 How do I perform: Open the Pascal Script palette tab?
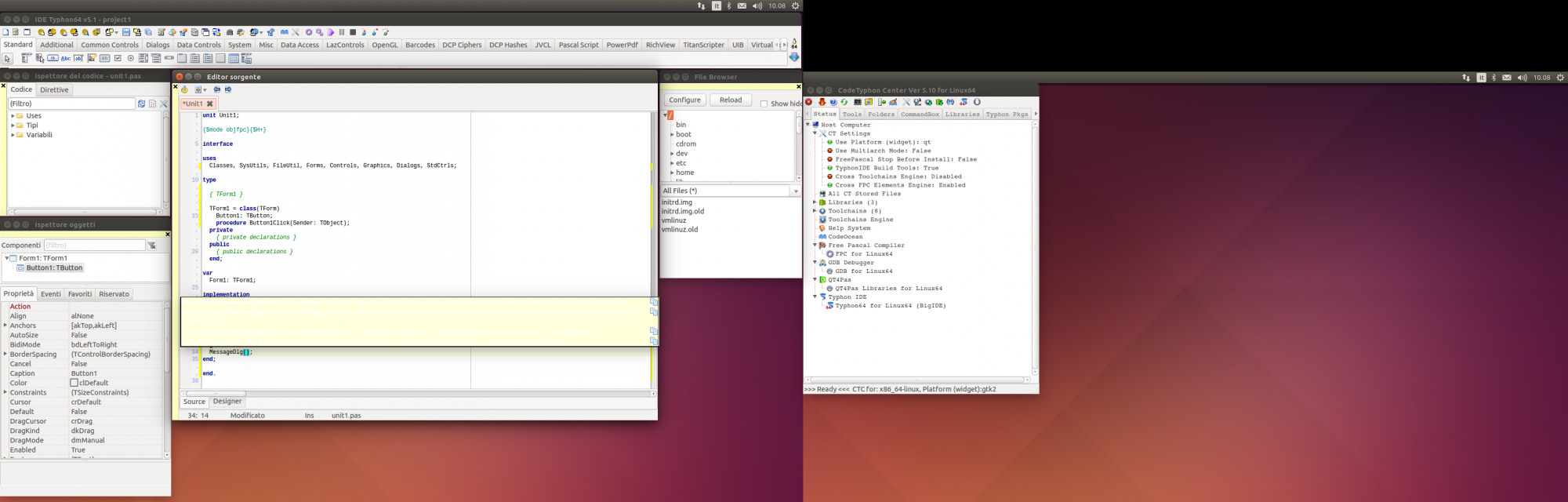pos(579,45)
